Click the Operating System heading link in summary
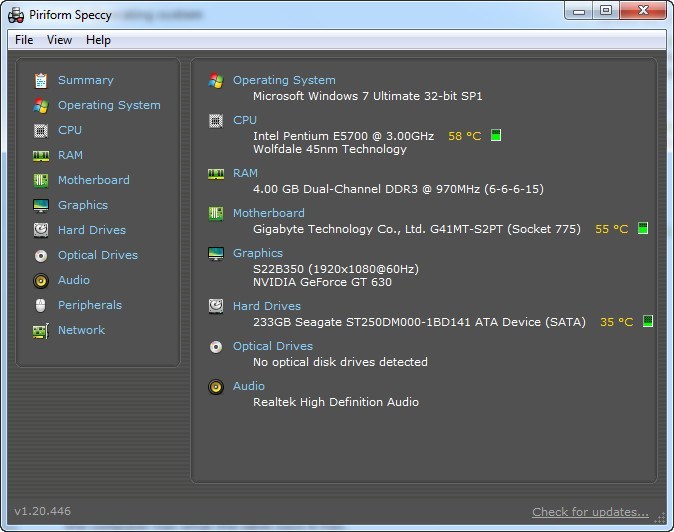This screenshot has width=674, height=532. coord(284,80)
